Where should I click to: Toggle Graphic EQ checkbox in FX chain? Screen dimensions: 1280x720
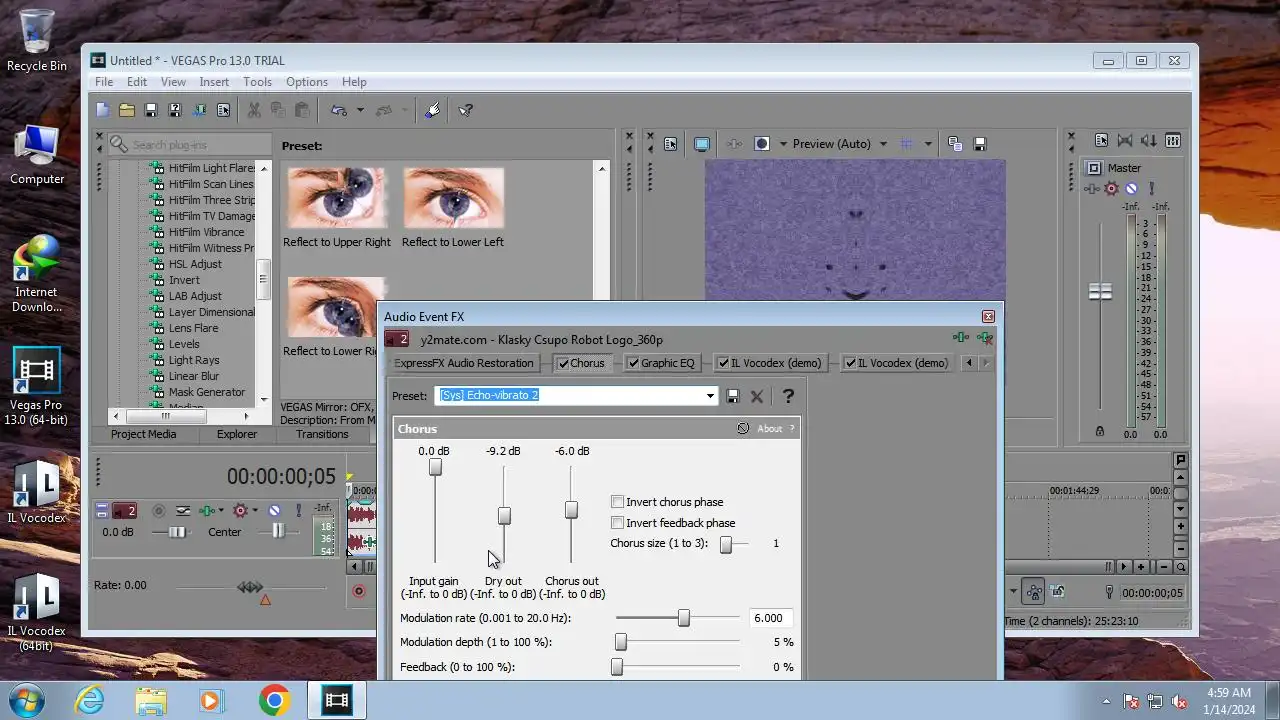633,363
